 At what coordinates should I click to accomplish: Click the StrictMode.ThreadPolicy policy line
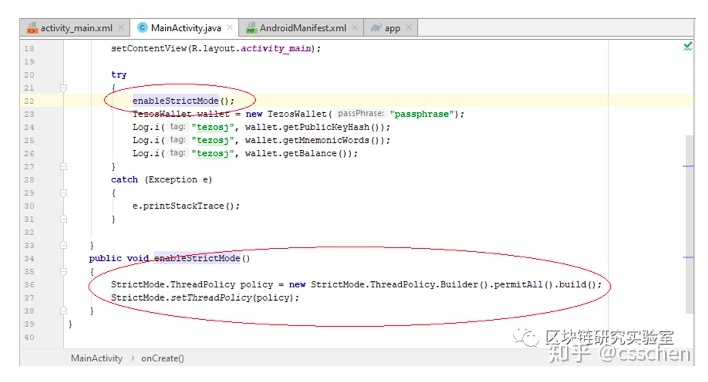pos(356,284)
